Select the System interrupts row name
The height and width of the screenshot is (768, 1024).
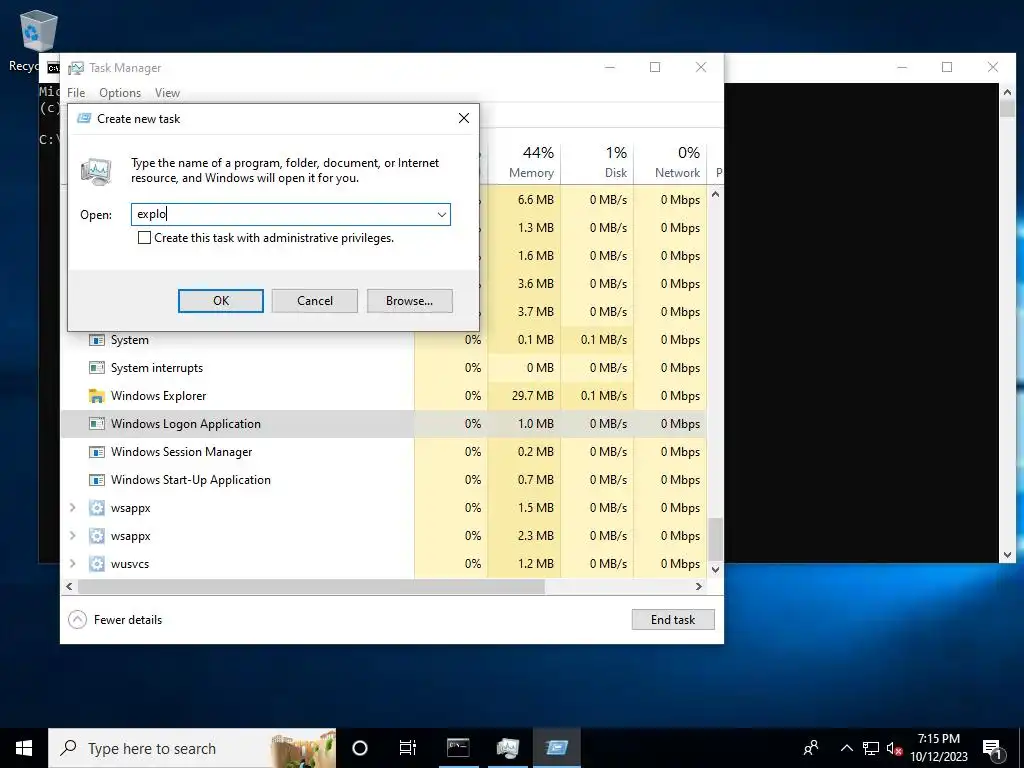tap(157, 368)
